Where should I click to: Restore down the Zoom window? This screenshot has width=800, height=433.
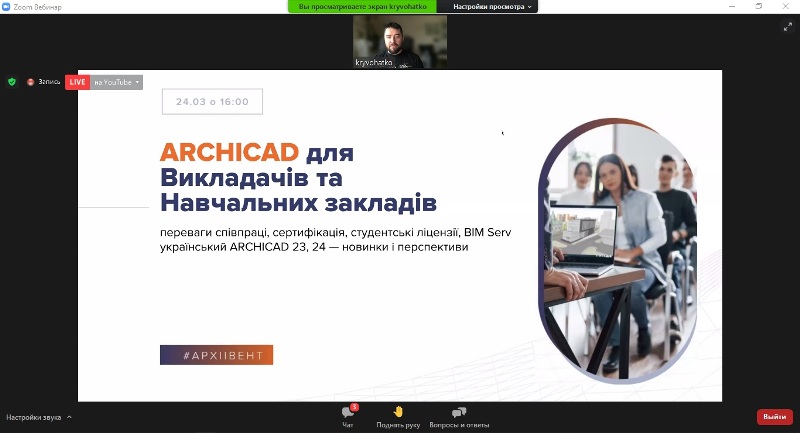coord(759,6)
